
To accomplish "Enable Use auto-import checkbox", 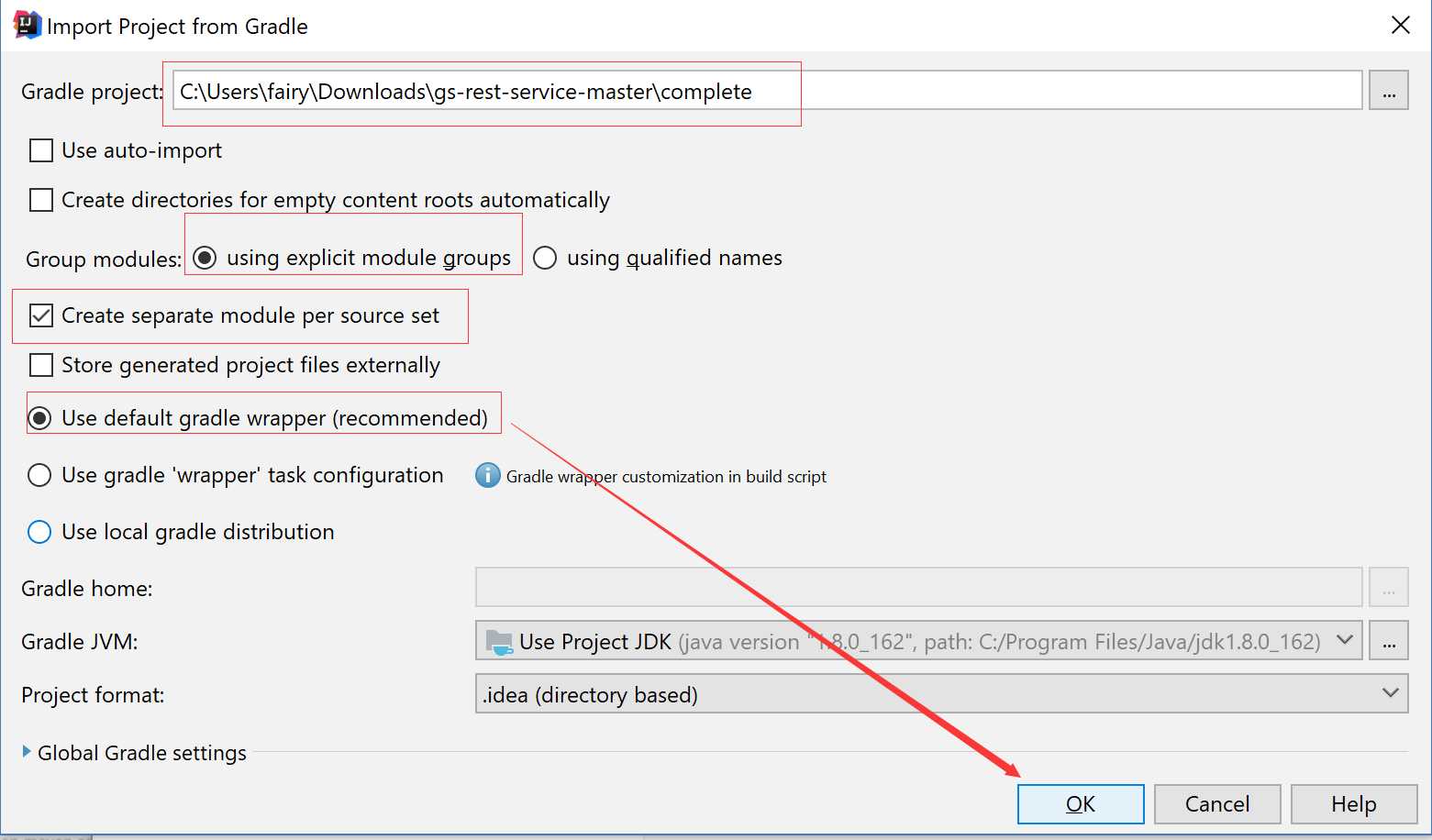I will [41, 150].
